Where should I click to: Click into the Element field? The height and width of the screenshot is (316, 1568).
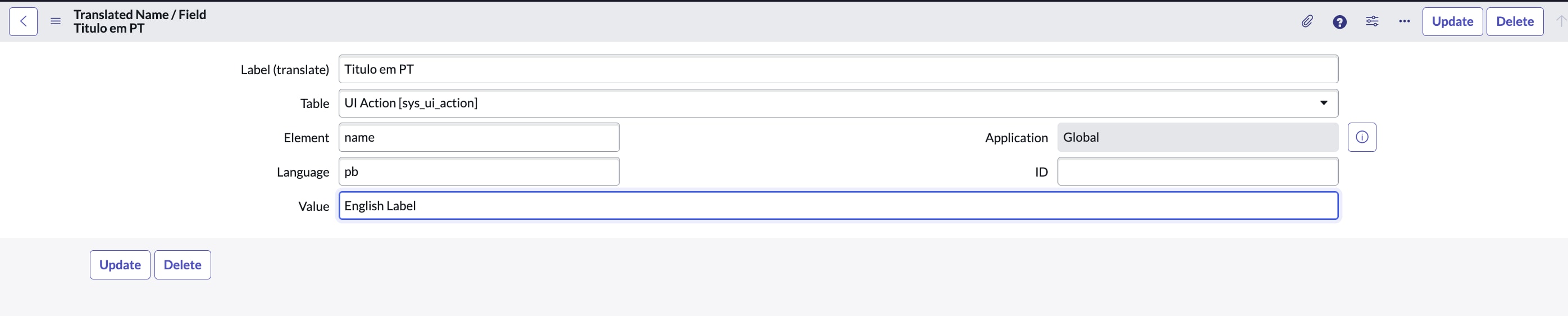(x=479, y=137)
